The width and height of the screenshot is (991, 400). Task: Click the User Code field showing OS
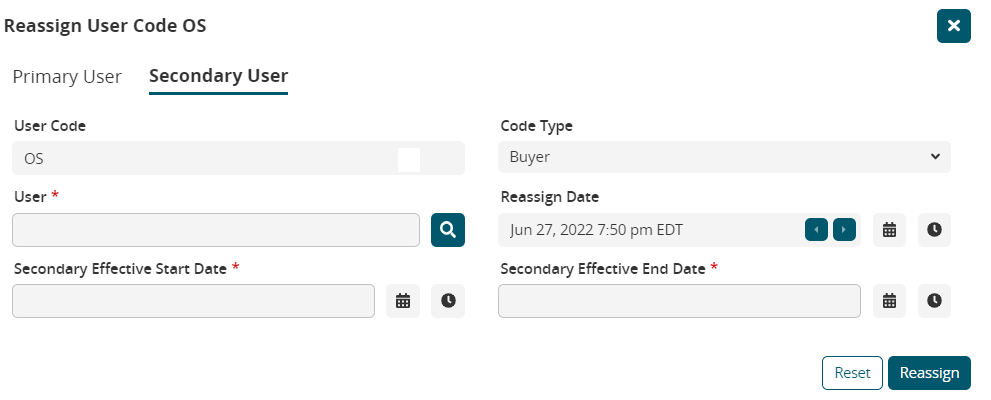pyautogui.click(x=200, y=158)
